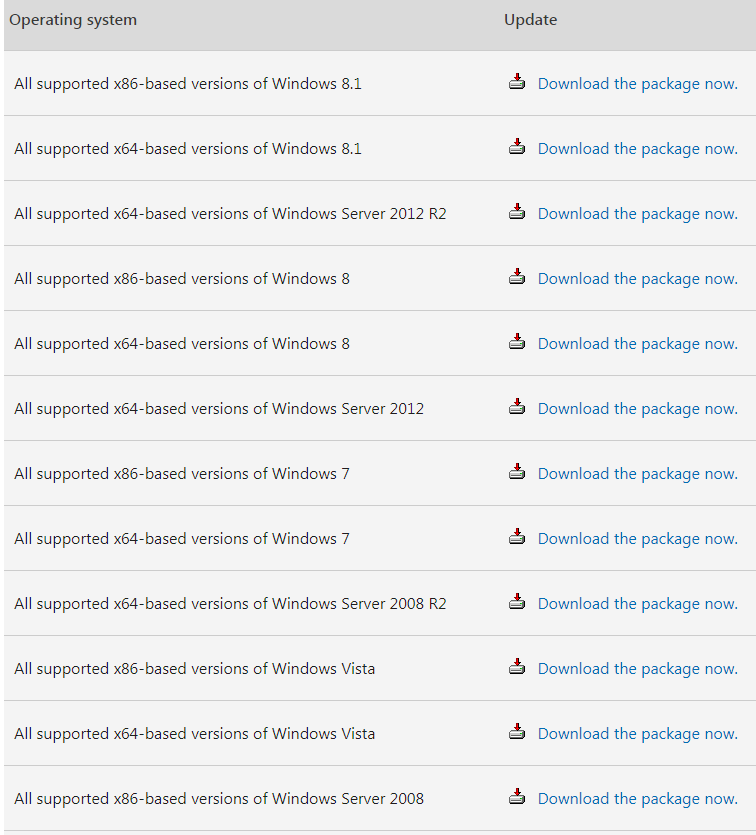Click download icon for x86 Windows Vista
Viewport: 756px width, 835px height.
(516, 666)
